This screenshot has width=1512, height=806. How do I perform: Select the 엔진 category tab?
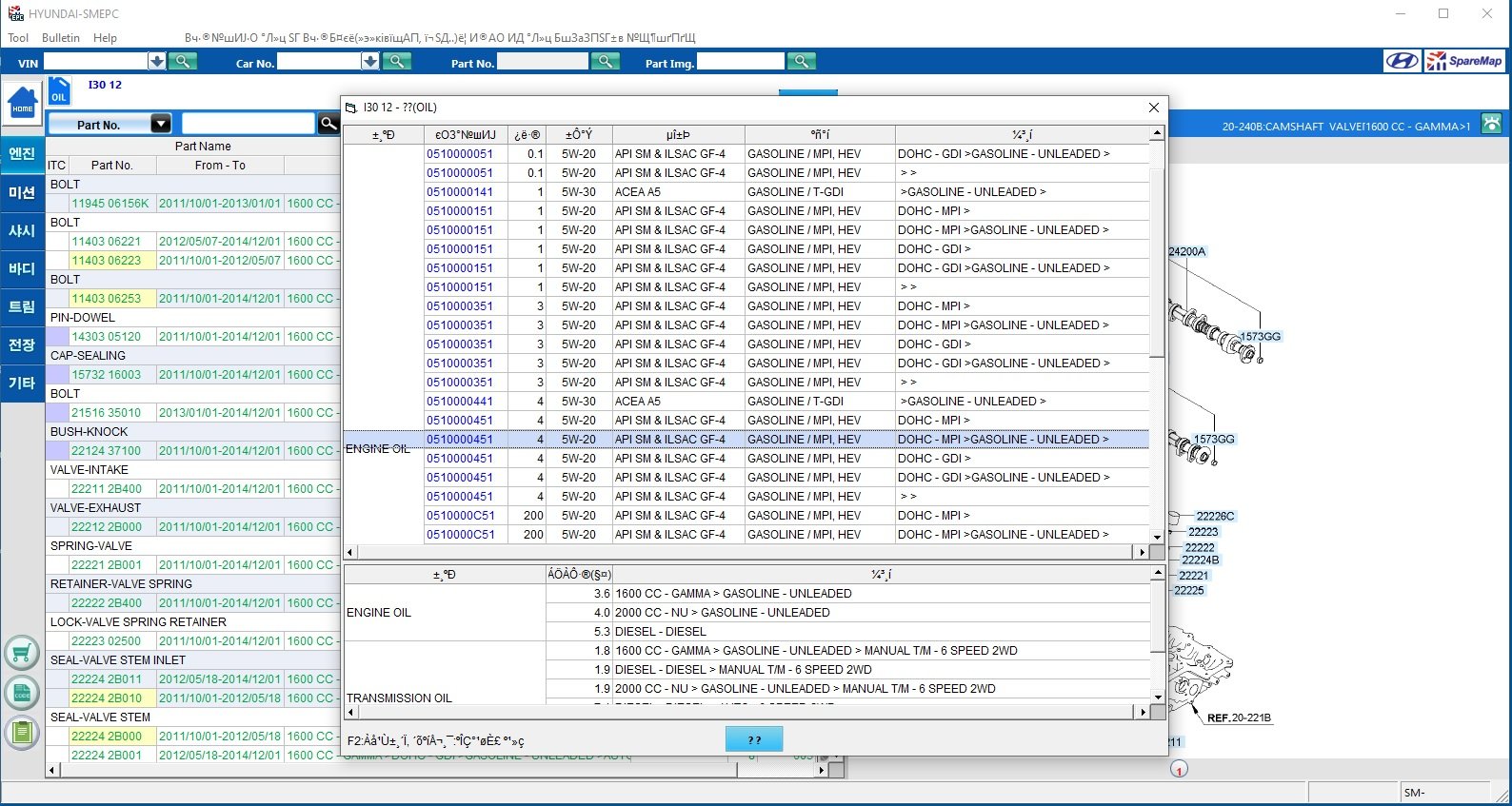(x=22, y=154)
